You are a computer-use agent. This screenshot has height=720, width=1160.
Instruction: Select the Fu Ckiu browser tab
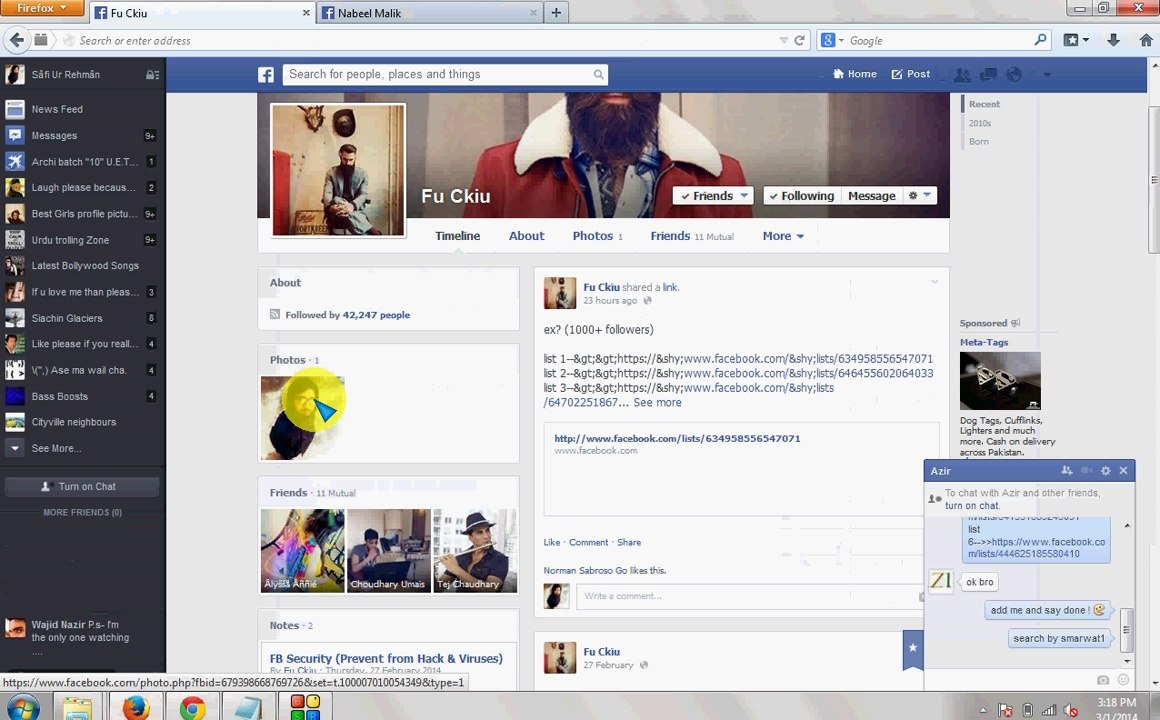[201, 13]
